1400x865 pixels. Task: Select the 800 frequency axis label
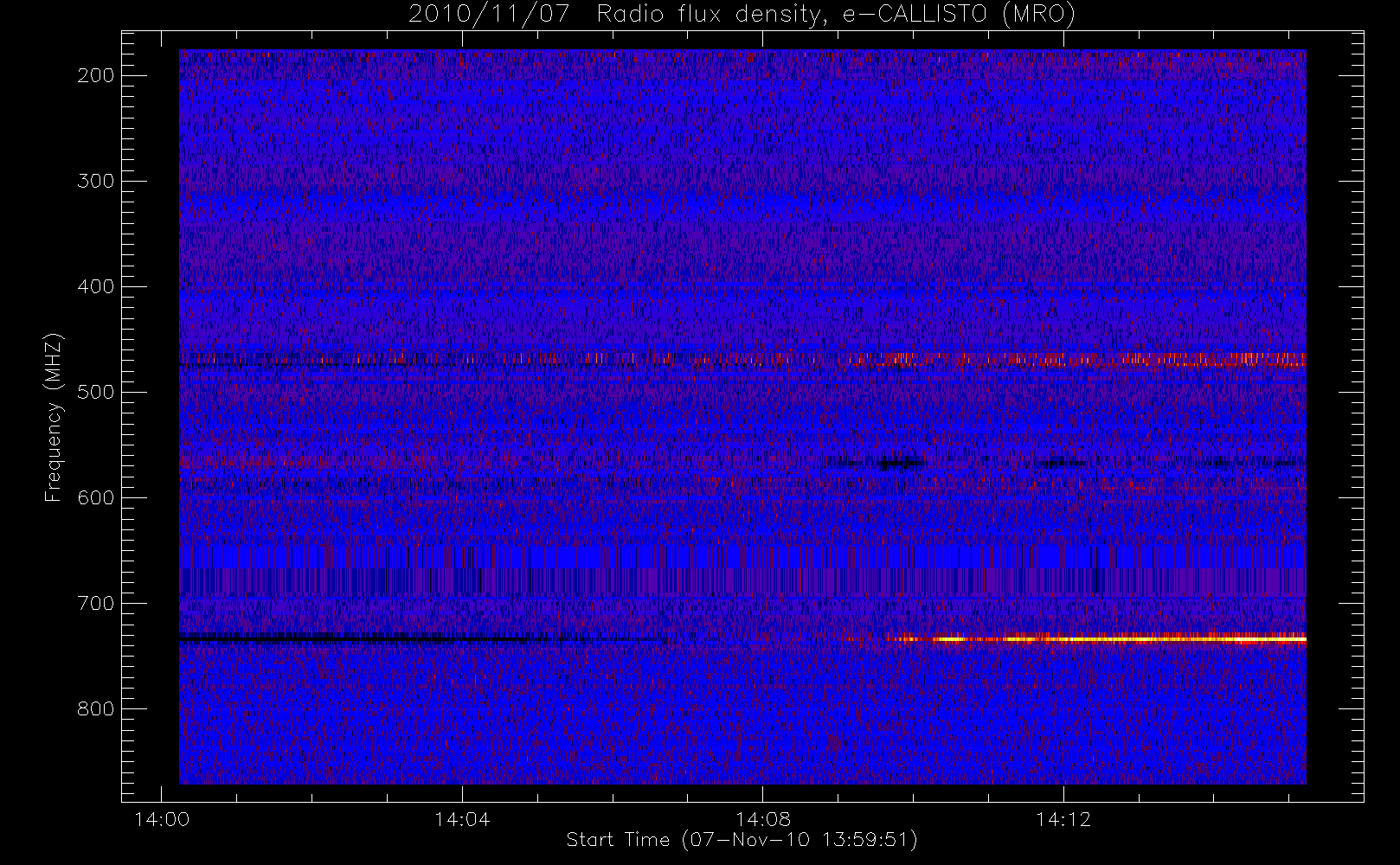pos(96,708)
